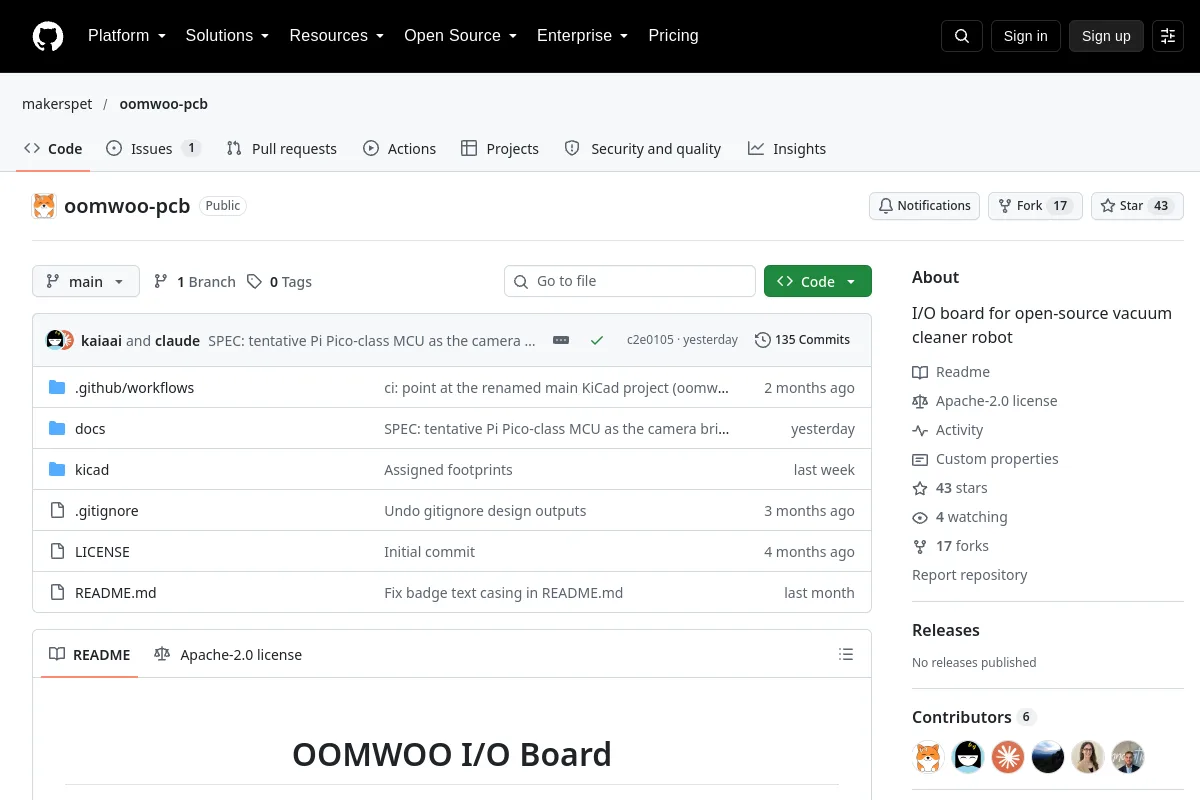Viewport: 1200px width, 800px height.
Task: Click the Sign up button
Action: 1106,36
